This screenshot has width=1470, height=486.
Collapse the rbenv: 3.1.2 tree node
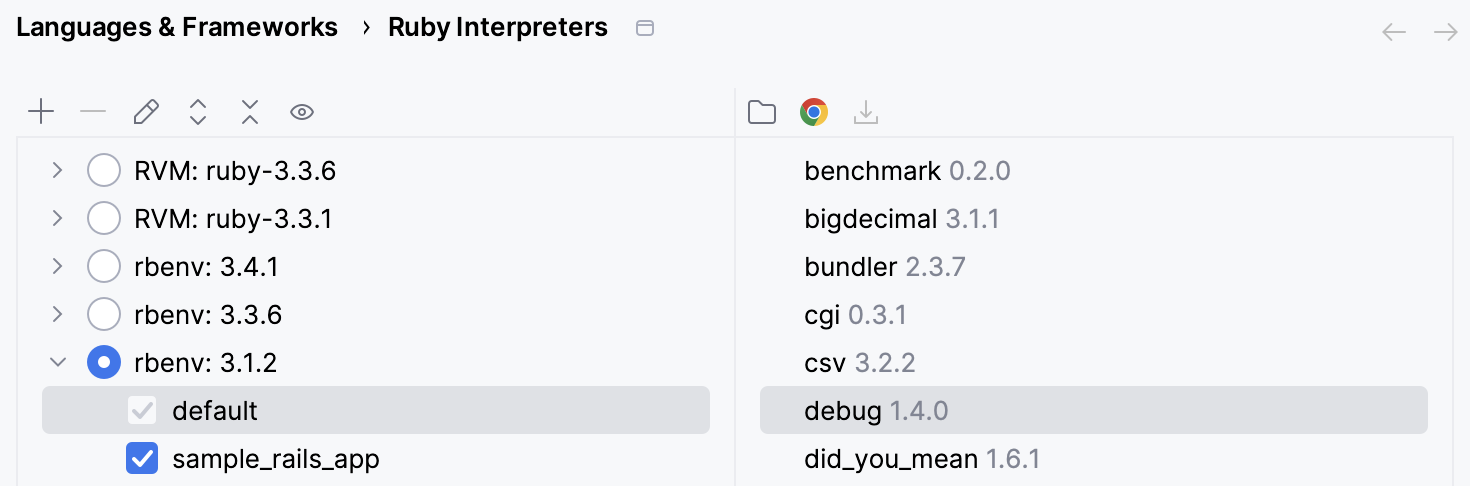pyautogui.click(x=57, y=363)
